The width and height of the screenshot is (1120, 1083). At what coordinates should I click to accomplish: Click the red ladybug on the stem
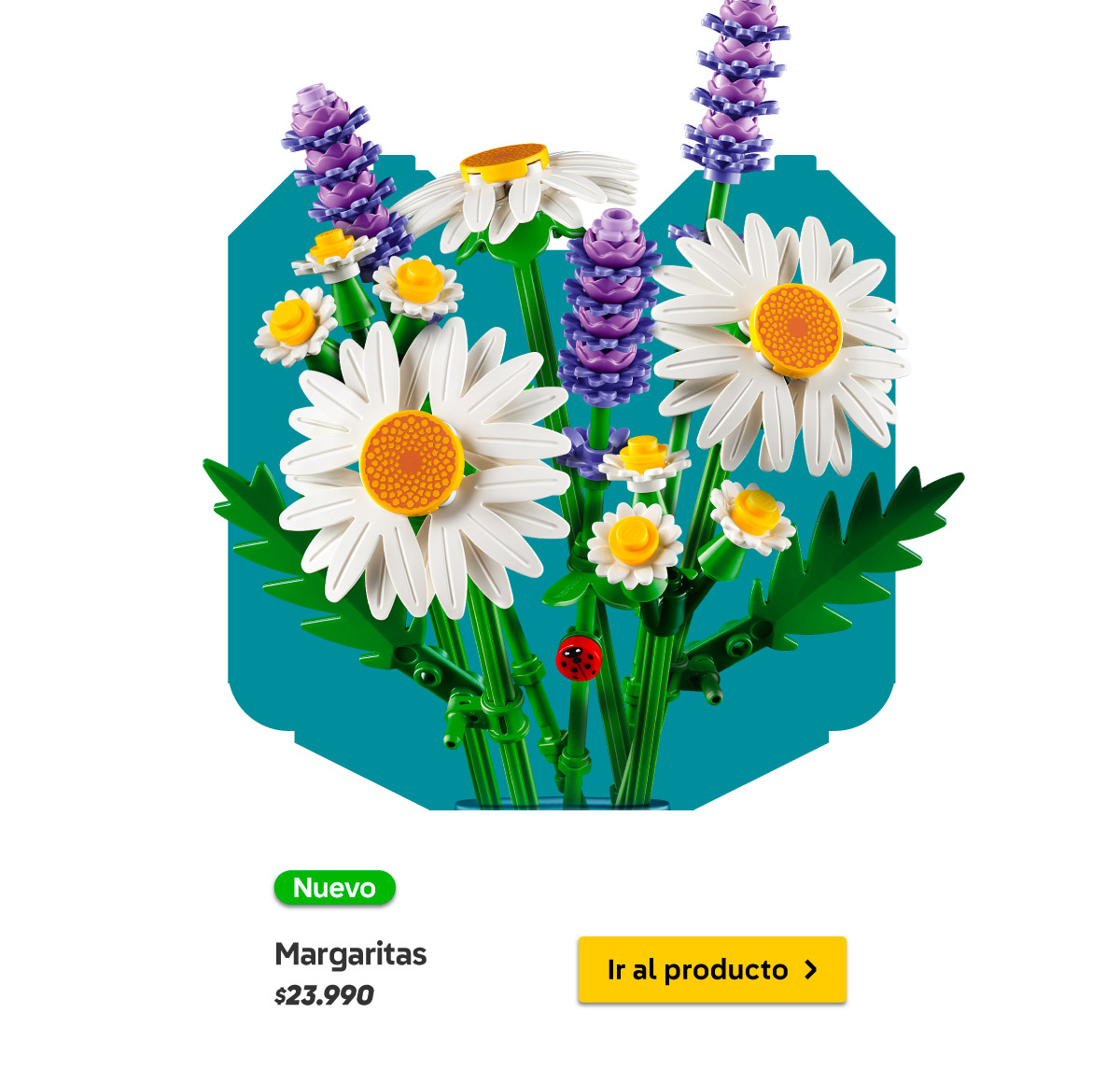point(579,657)
